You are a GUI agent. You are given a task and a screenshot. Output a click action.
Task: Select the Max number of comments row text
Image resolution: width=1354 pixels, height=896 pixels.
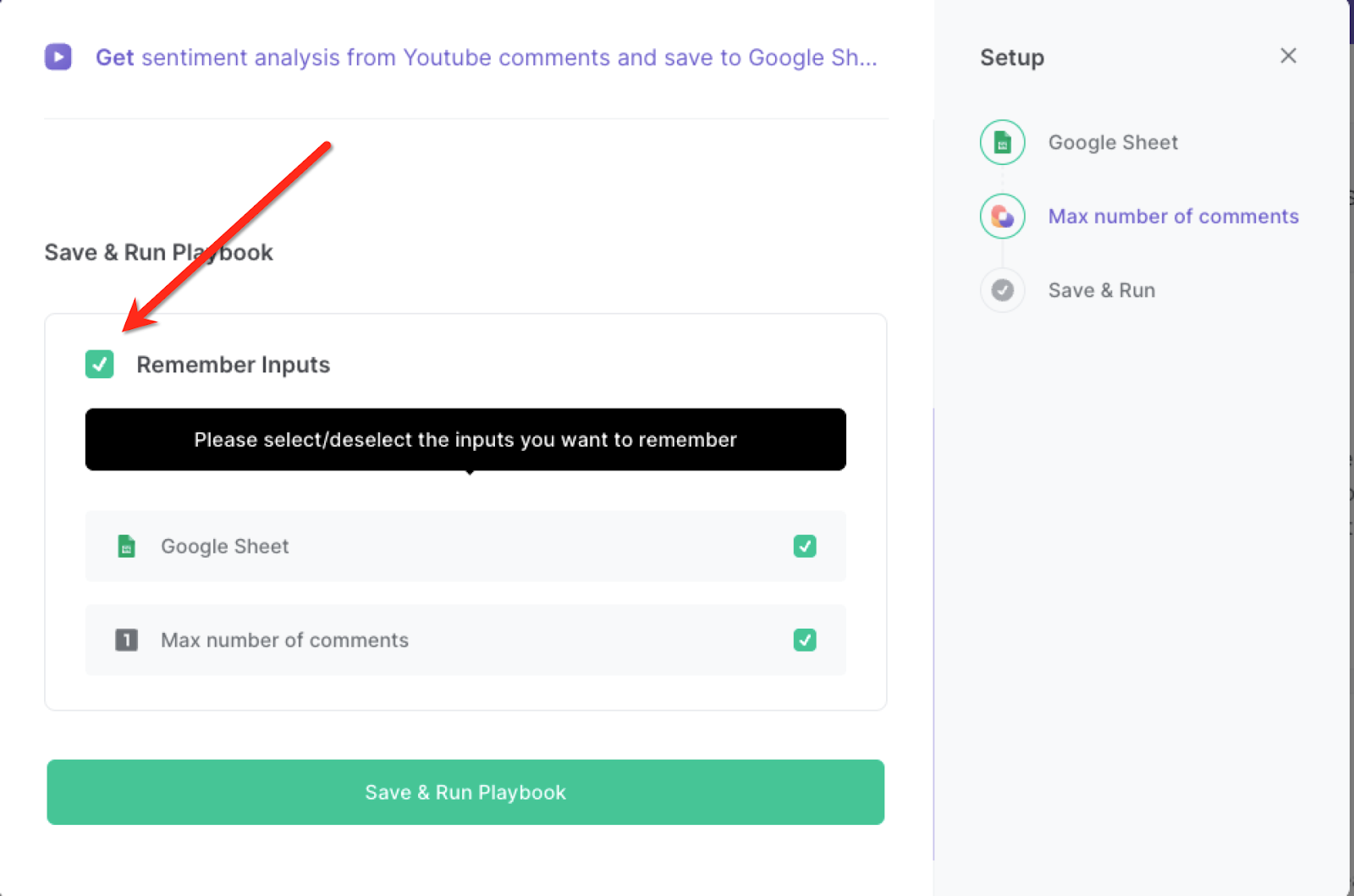click(284, 640)
